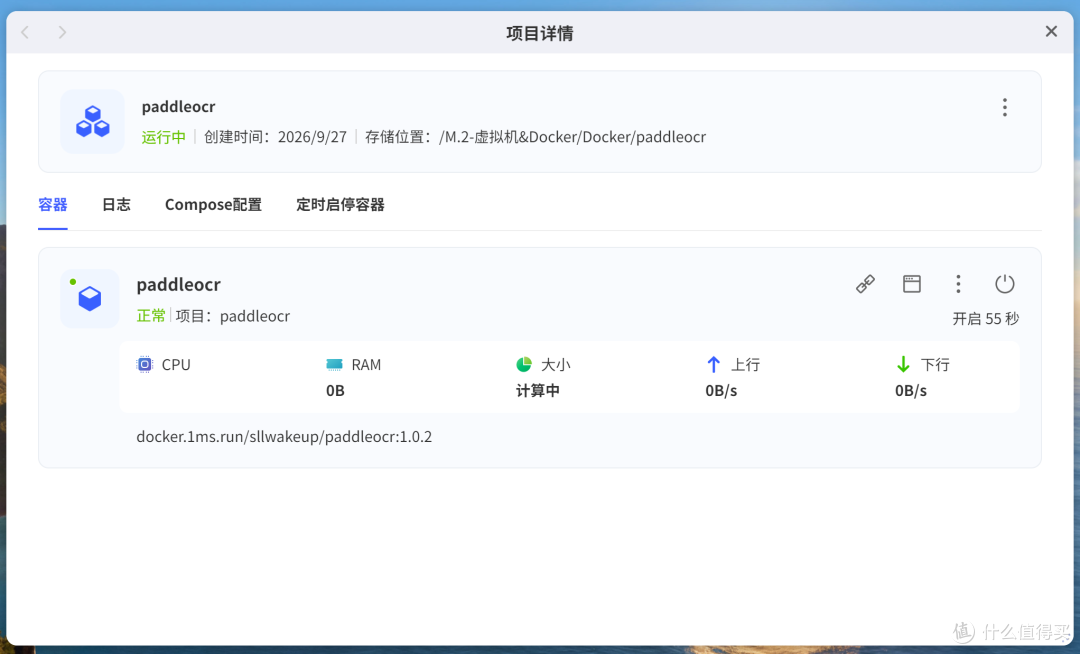This screenshot has width=1080, height=654.
Task: Click the storage path /M.2-虚拟机&Docker/Docker/paddleocr
Action: point(572,137)
